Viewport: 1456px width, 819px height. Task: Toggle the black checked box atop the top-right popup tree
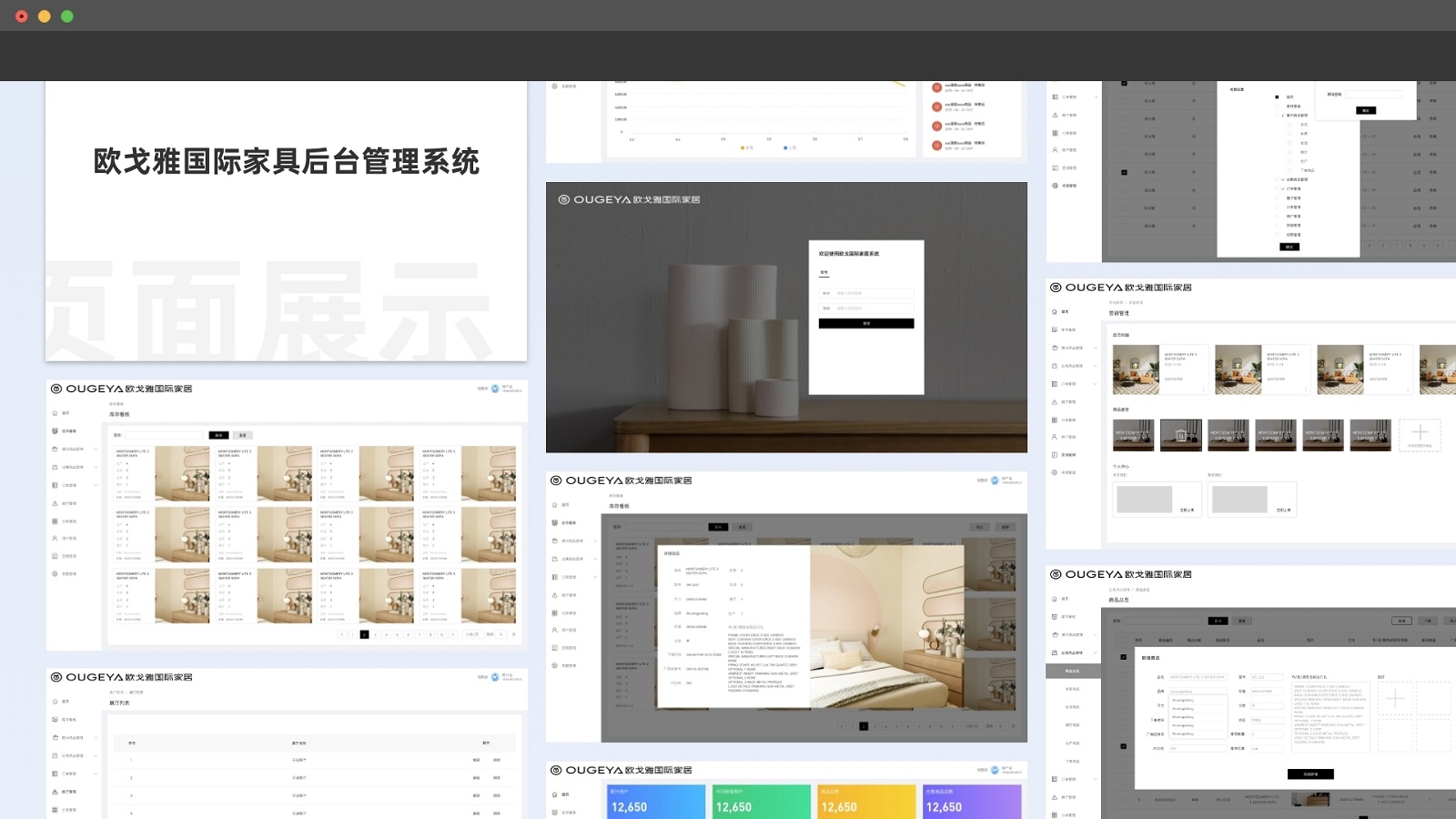coord(1277,96)
